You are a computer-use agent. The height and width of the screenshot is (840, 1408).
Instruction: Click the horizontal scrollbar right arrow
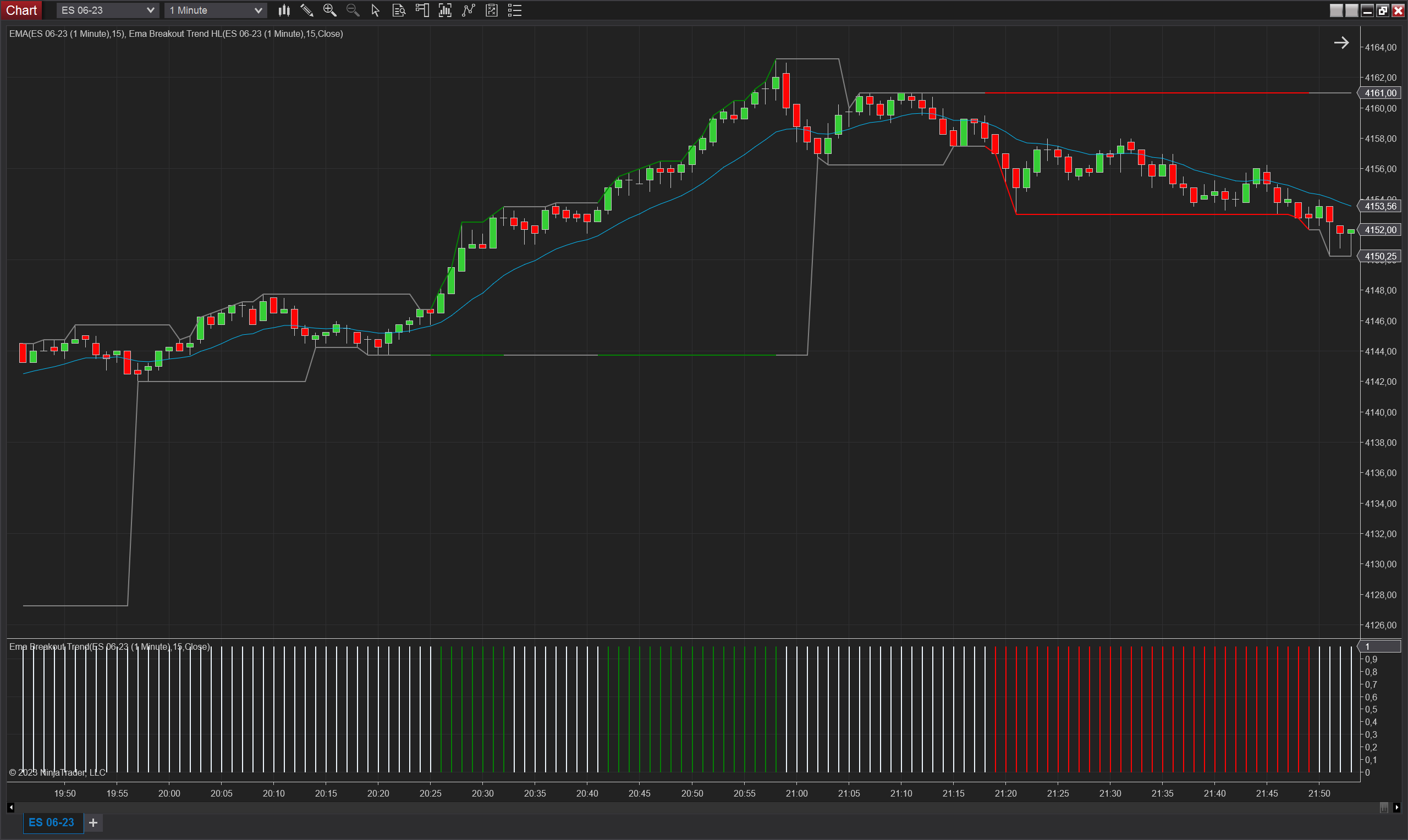[x=1396, y=808]
